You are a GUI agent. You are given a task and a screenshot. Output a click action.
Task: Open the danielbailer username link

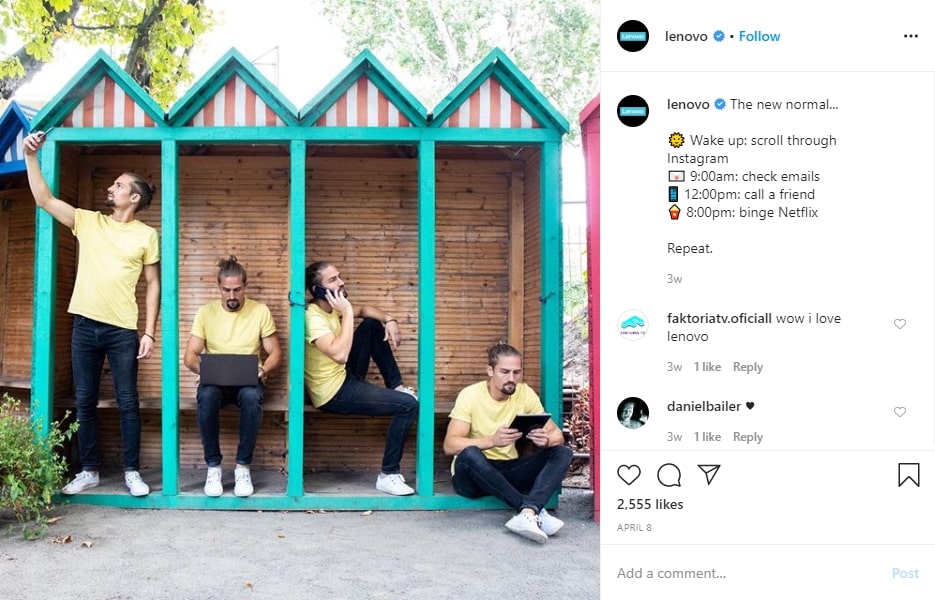coord(704,406)
